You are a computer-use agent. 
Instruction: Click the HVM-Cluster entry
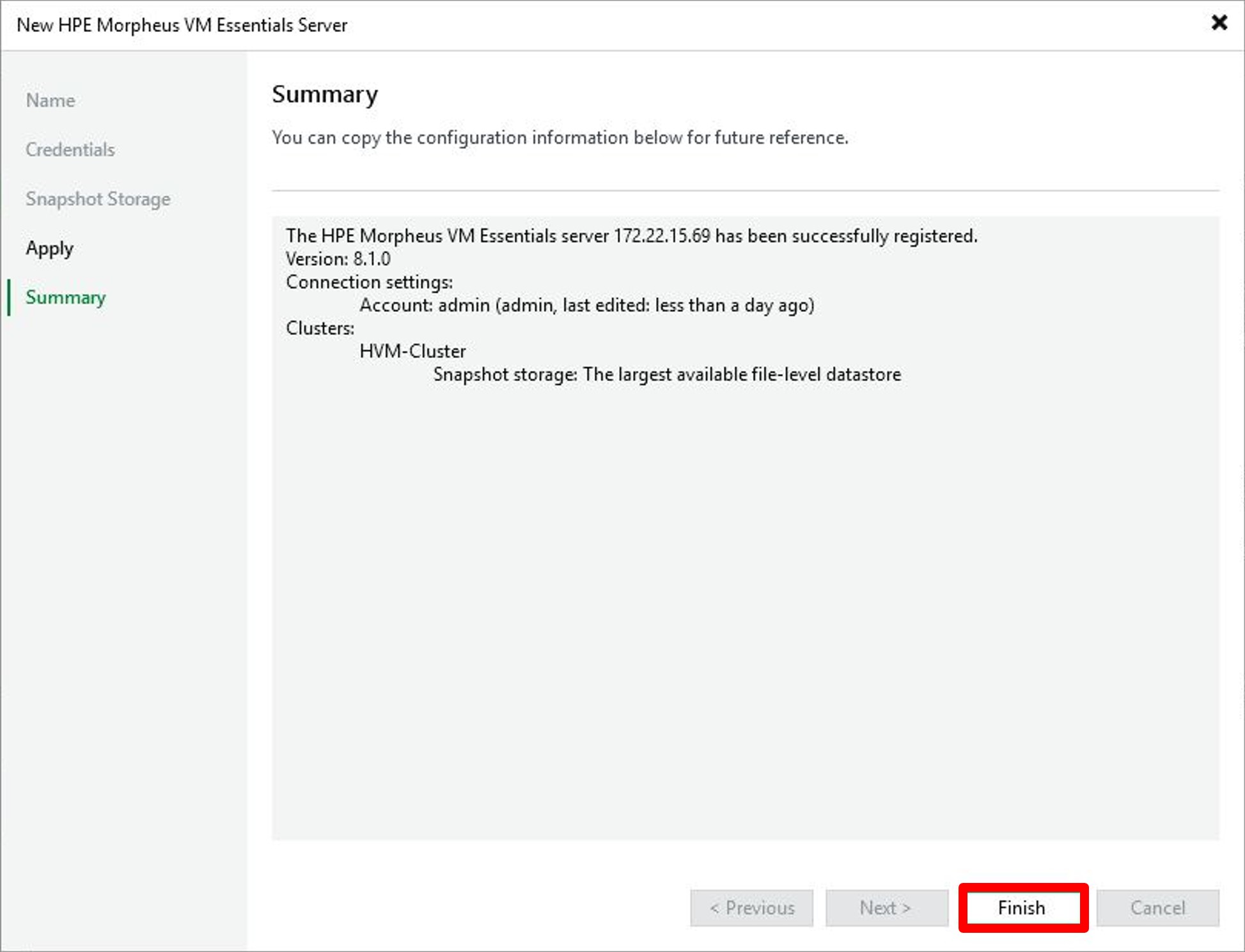pos(412,351)
